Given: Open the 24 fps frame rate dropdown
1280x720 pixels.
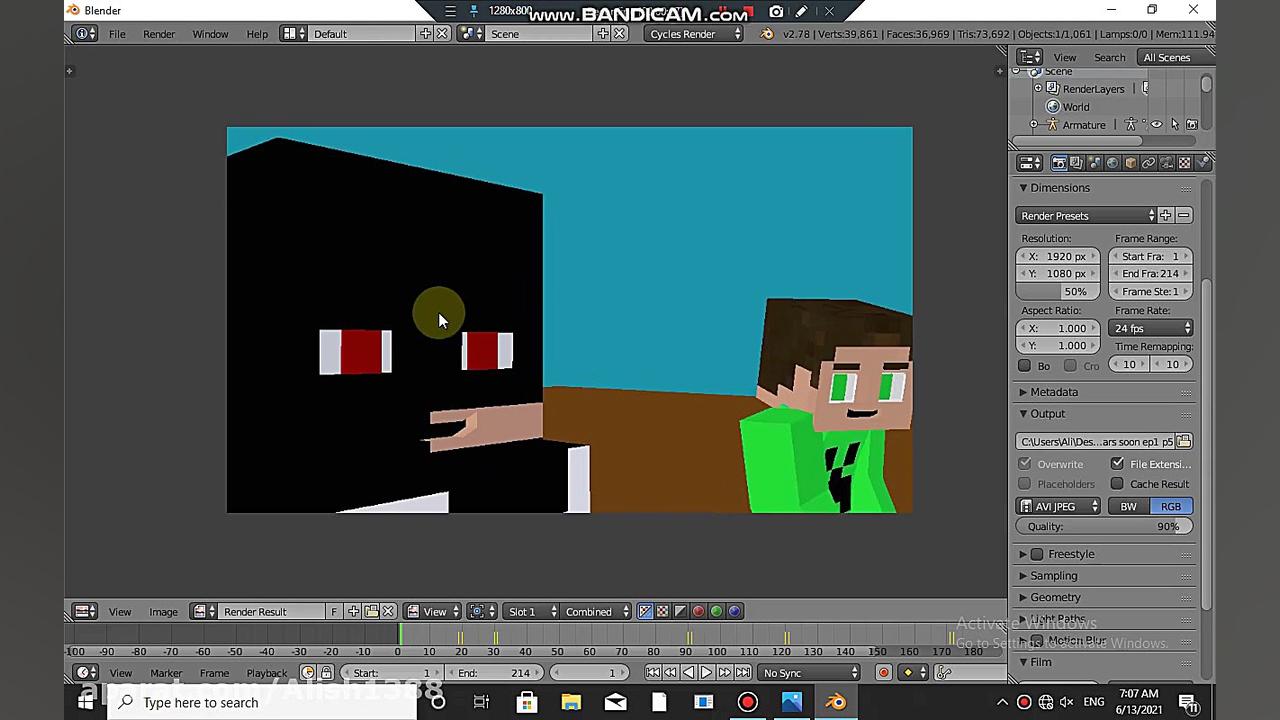Looking at the screenshot, I should click(x=1151, y=329).
